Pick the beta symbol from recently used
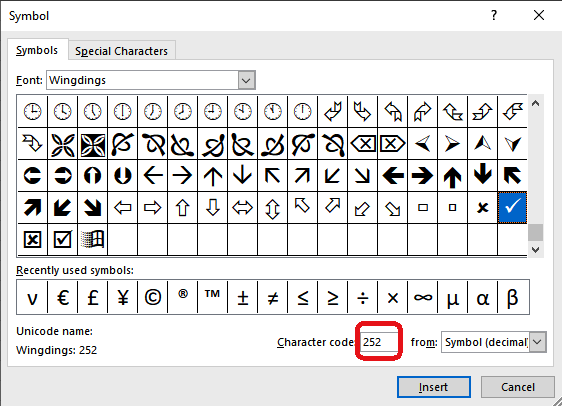Viewport: 562px width, 406px height. click(x=513, y=297)
